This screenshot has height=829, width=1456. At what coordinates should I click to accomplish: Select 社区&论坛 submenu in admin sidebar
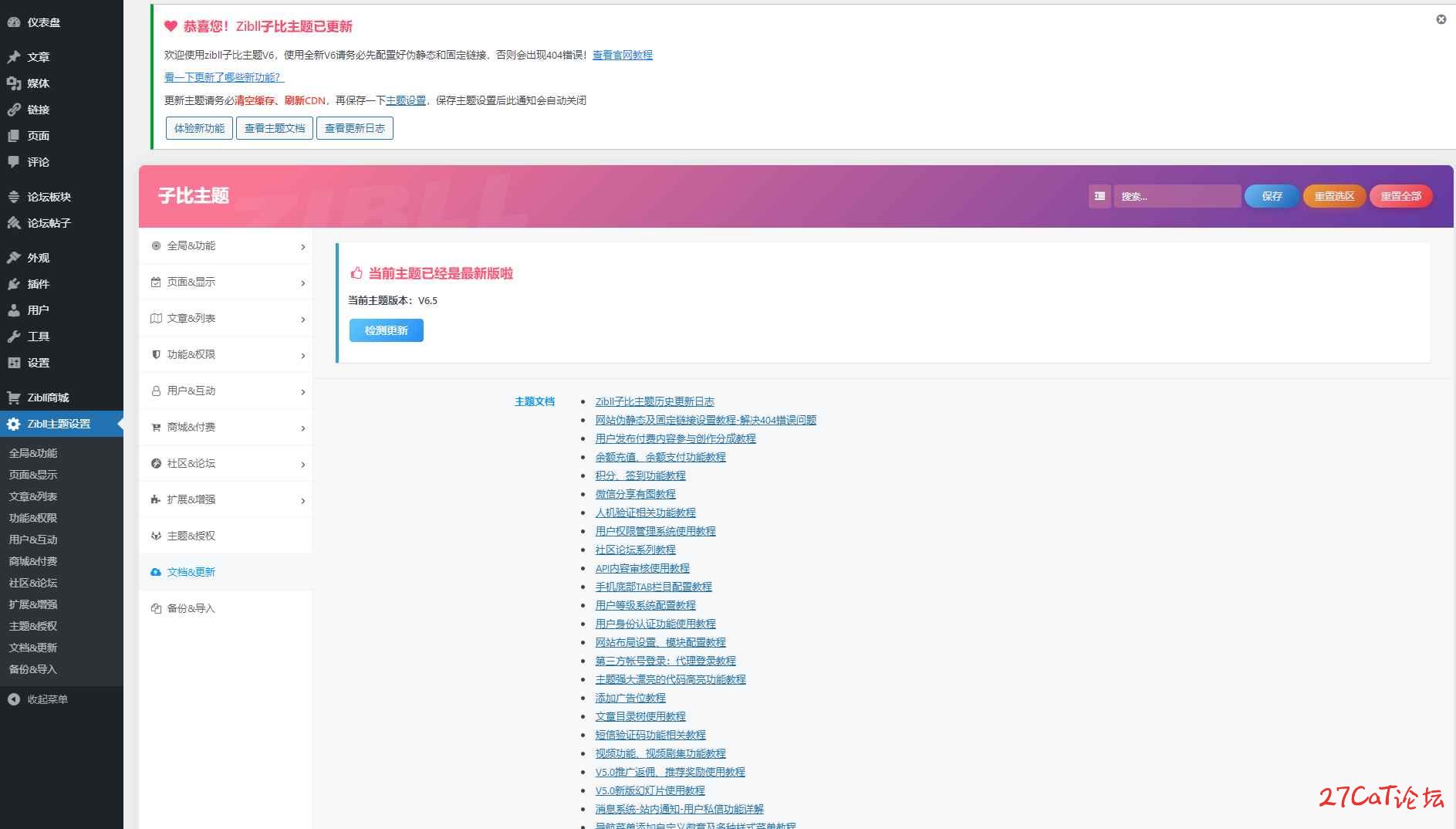[33, 583]
